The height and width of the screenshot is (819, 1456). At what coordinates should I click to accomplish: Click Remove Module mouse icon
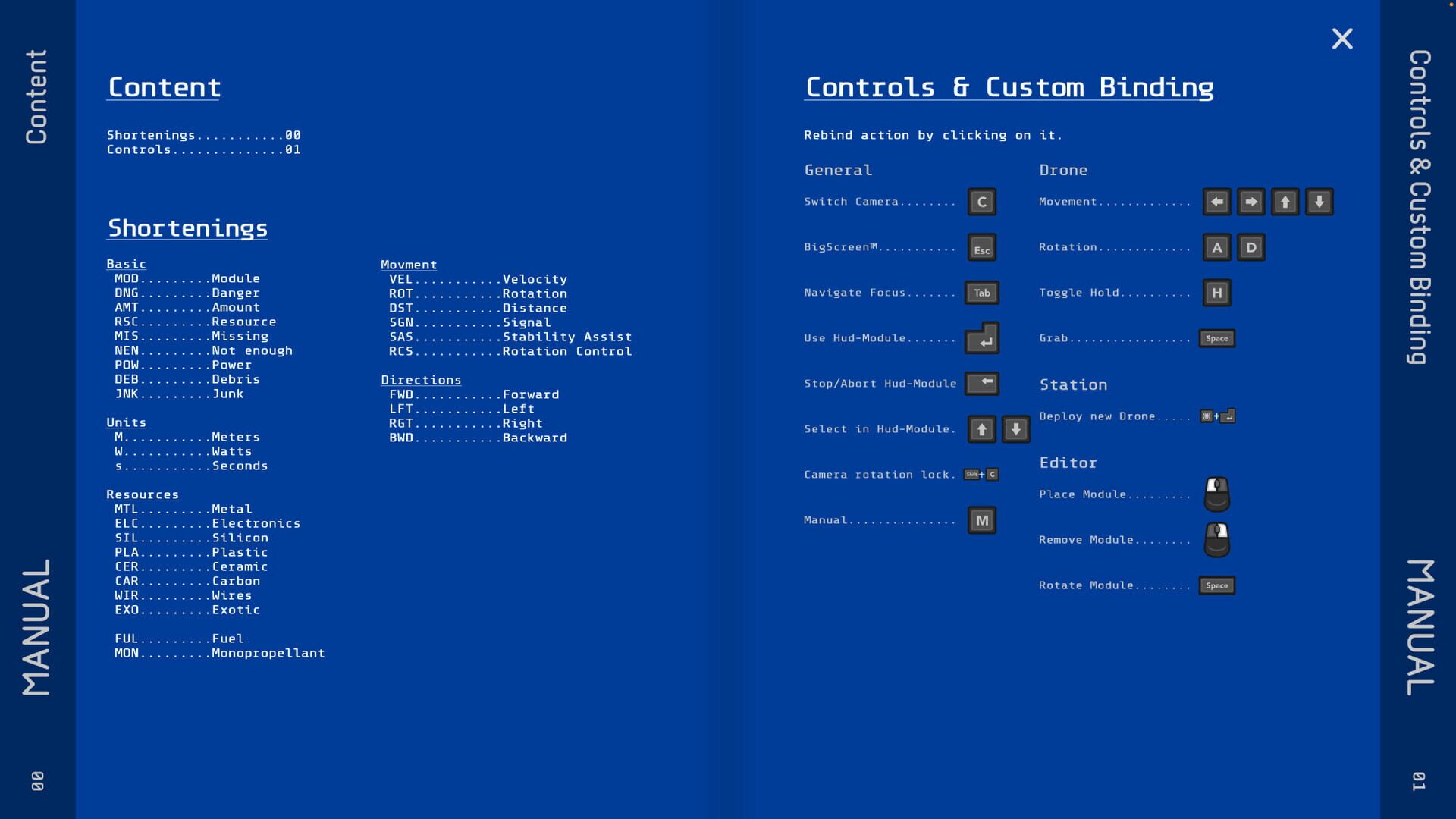point(1216,540)
